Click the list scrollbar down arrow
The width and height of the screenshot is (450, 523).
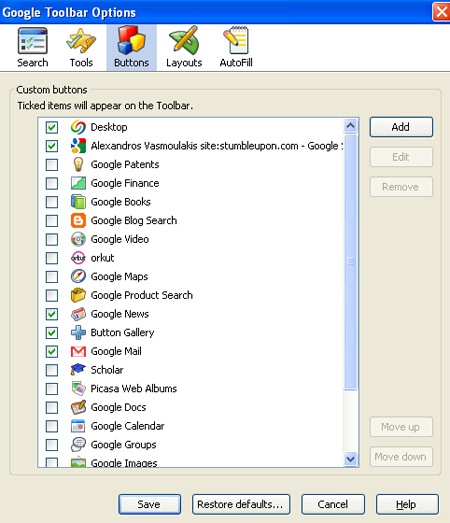(x=351, y=459)
